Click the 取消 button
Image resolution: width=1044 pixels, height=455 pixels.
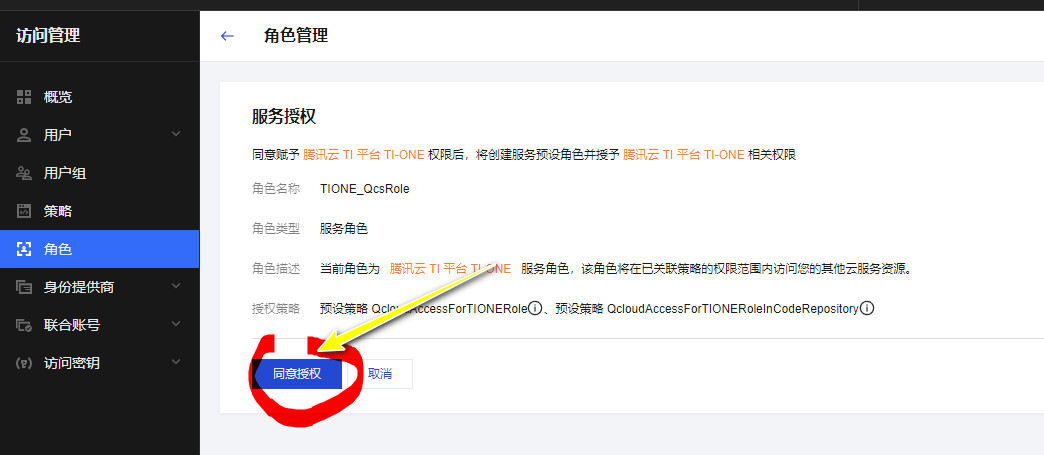(x=380, y=374)
